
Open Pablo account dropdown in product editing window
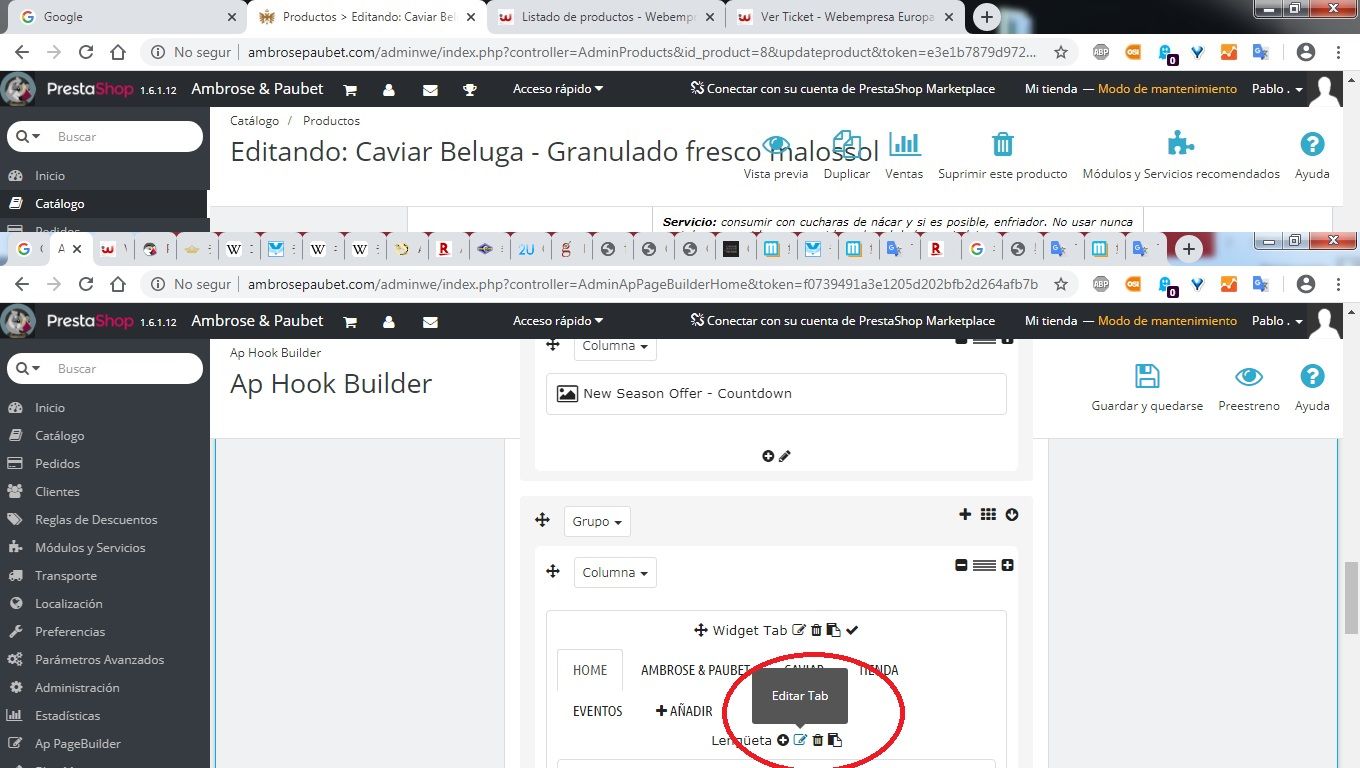pyautogui.click(x=1277, y=89)
